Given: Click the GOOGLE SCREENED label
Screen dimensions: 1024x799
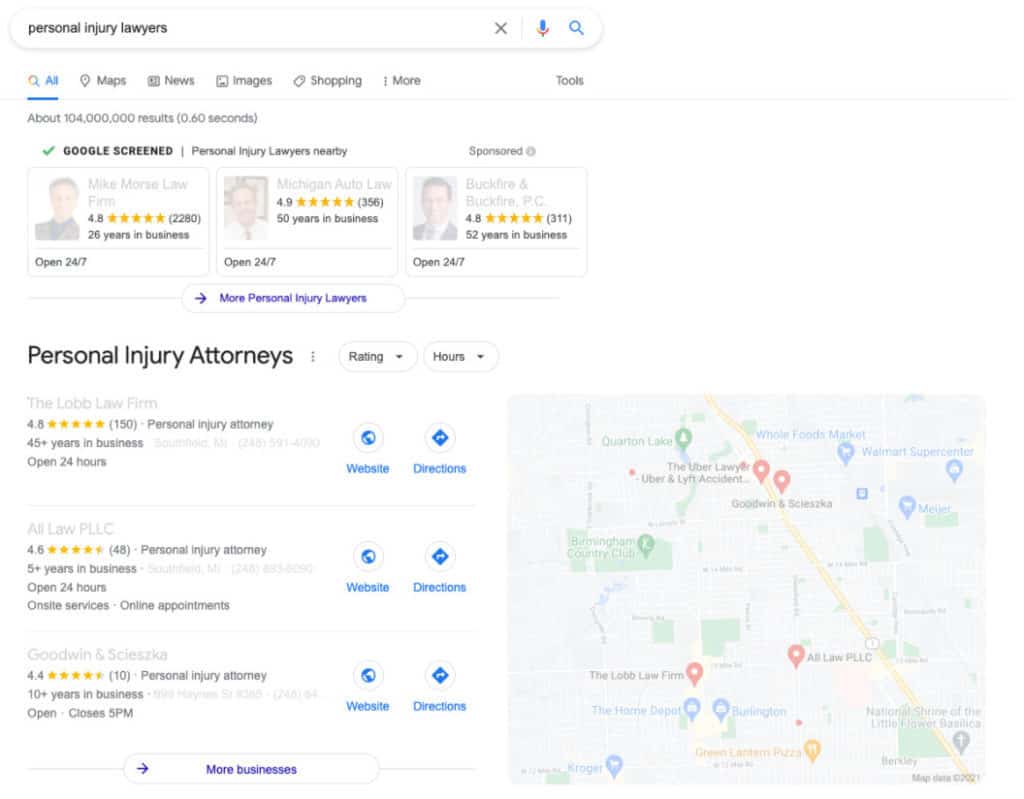Looking at the screenshot, I should click(x=118, y=152).
